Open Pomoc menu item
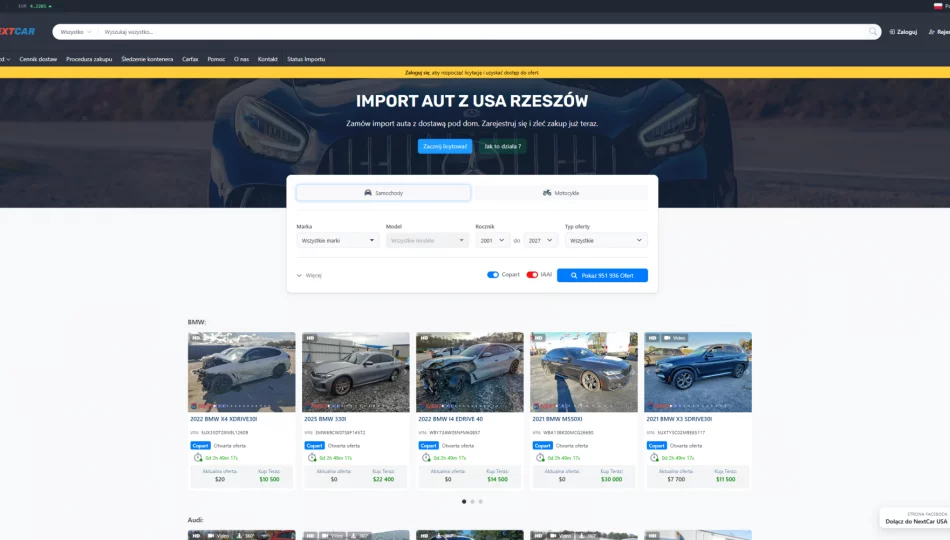This screenshot has height=540, width=950. [x=216, y=59]
